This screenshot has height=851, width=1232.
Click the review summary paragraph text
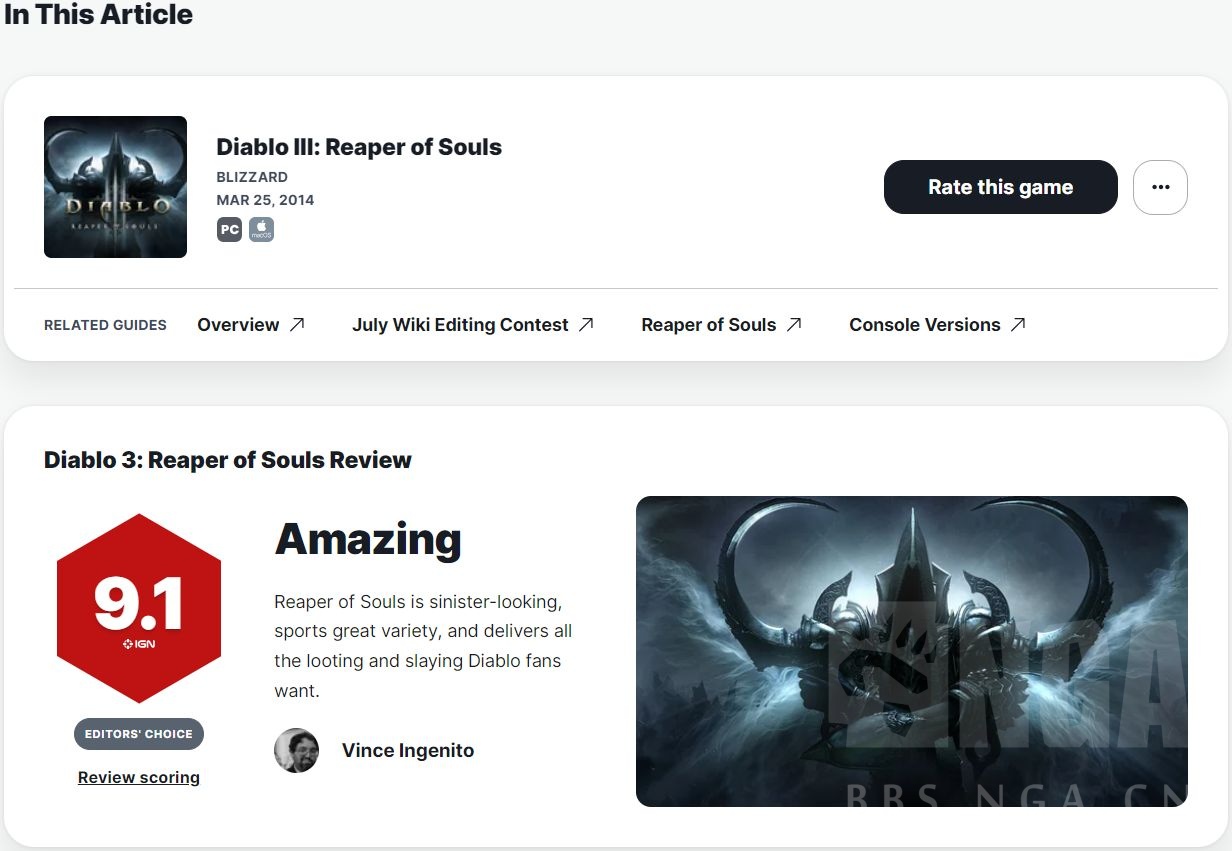point(423,646)
